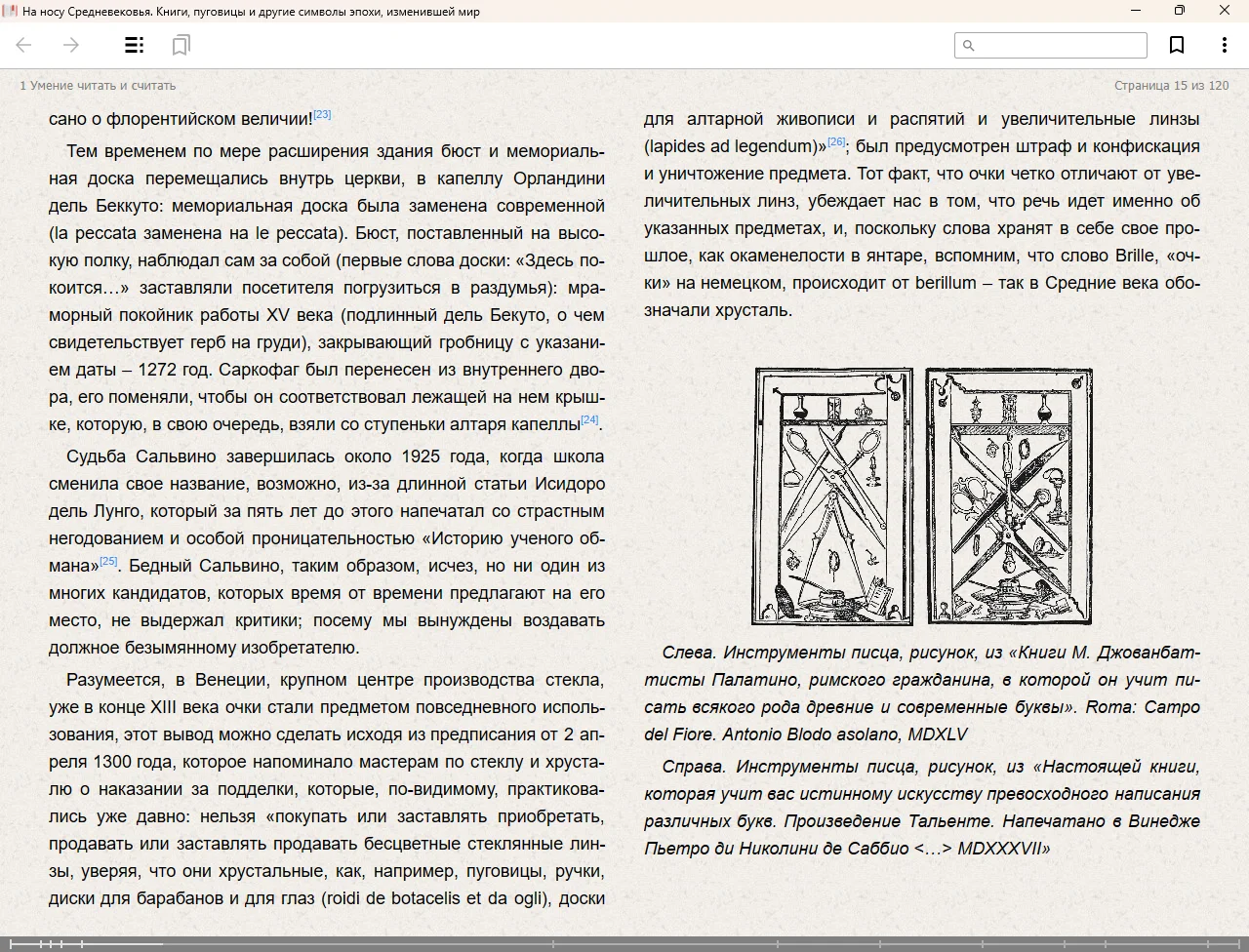Go forward with the right arrow
1249x952 pixels.
[x=70, y=45]
